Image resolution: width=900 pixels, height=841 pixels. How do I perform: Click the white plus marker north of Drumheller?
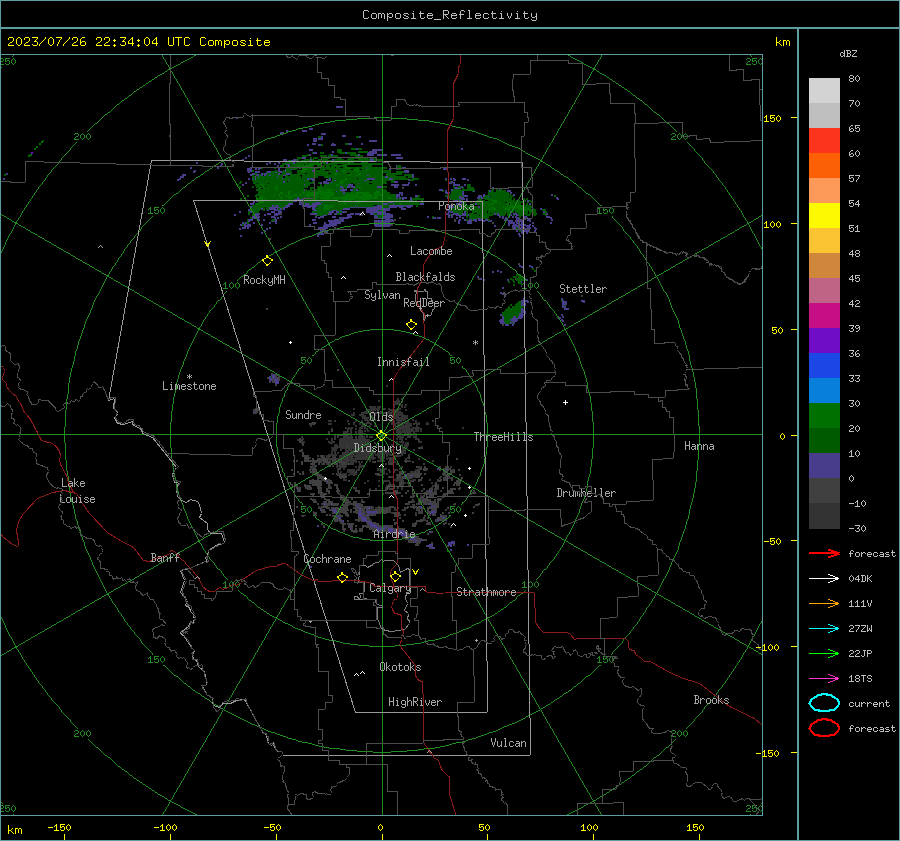(x=565, y=402)
